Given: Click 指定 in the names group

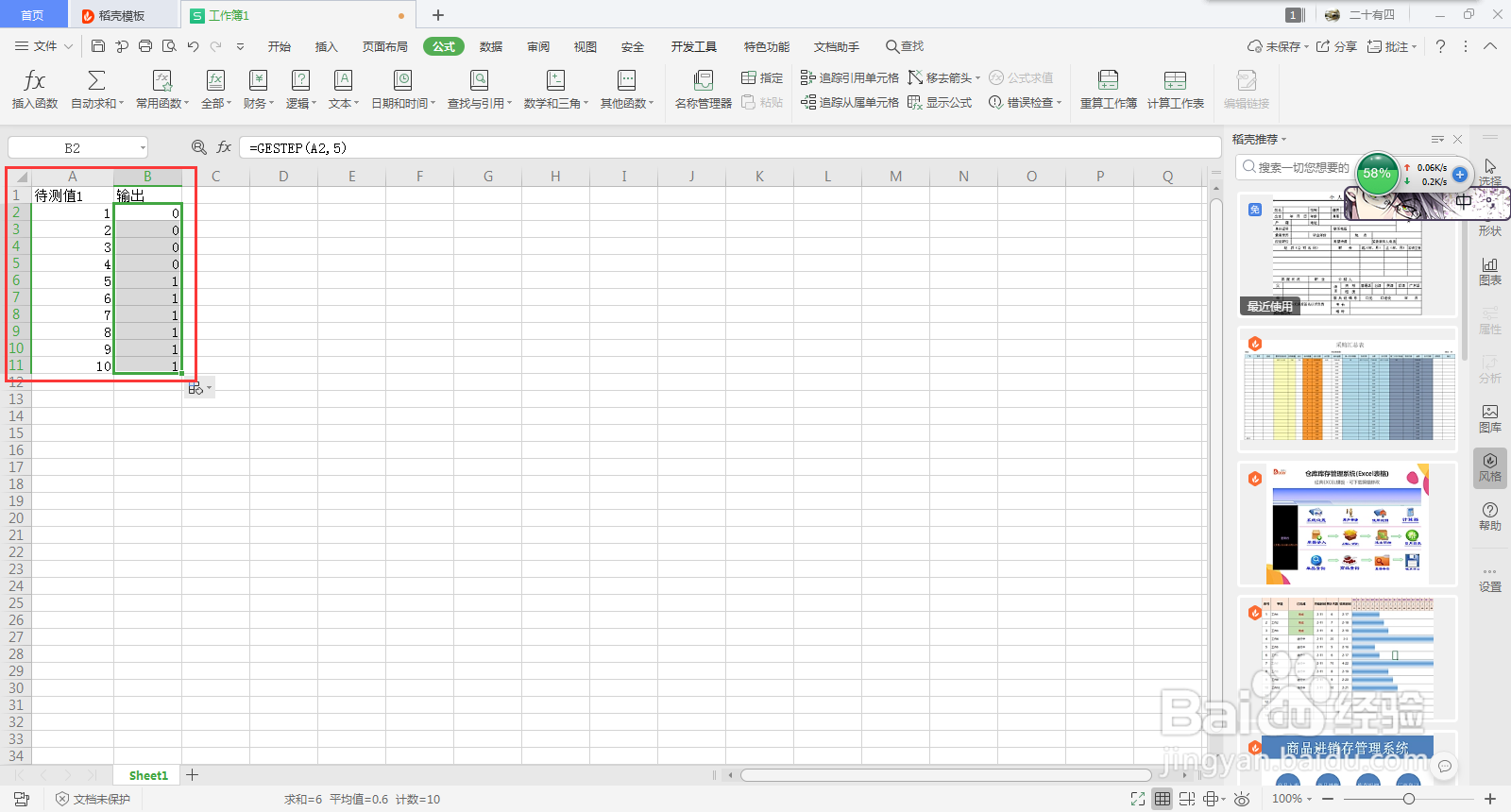Looking at the screenshot, I should point(762,77).
